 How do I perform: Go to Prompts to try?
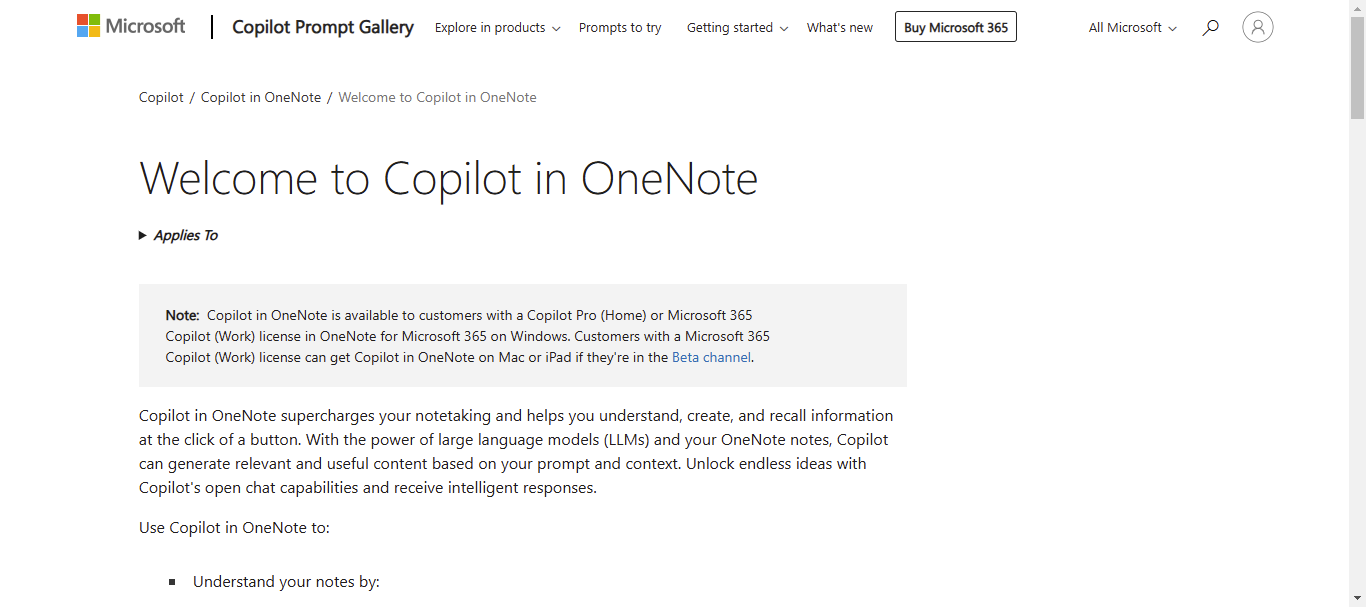pos(620,28)
